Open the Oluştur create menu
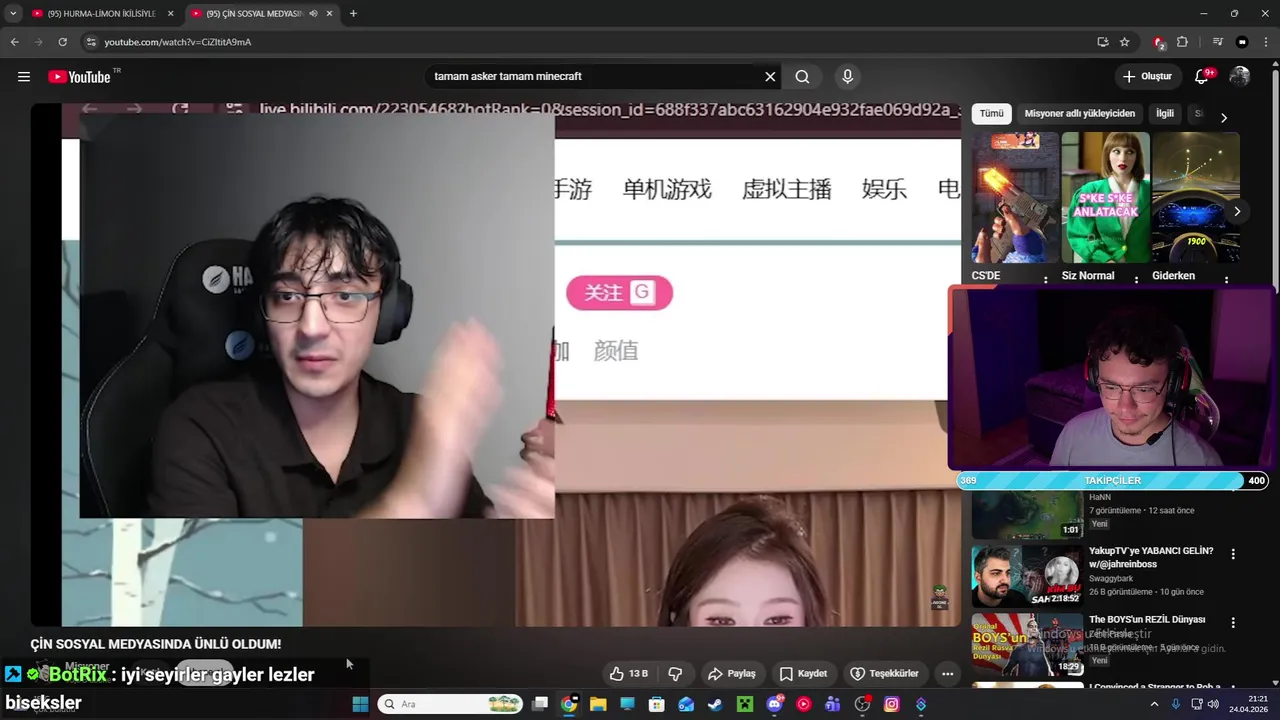 click(1147, 77)
